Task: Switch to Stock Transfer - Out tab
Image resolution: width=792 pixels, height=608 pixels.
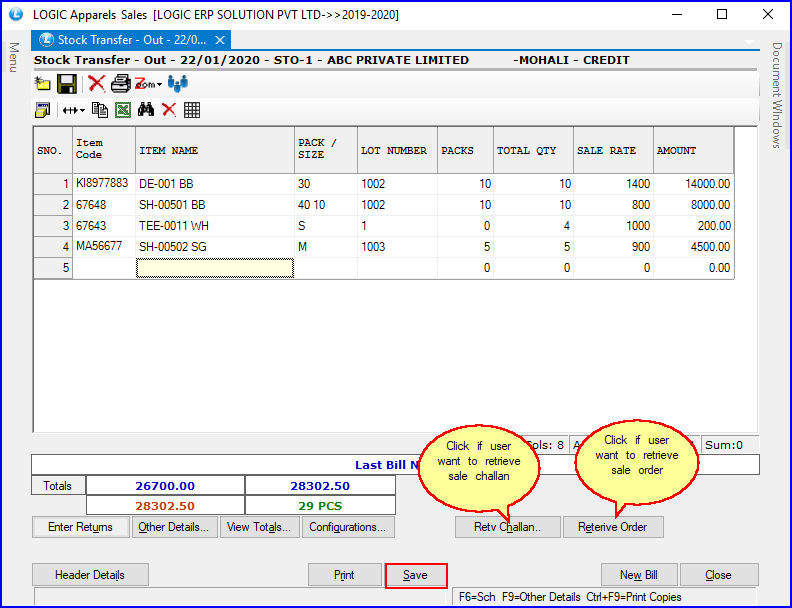Action: pos(131,40)
